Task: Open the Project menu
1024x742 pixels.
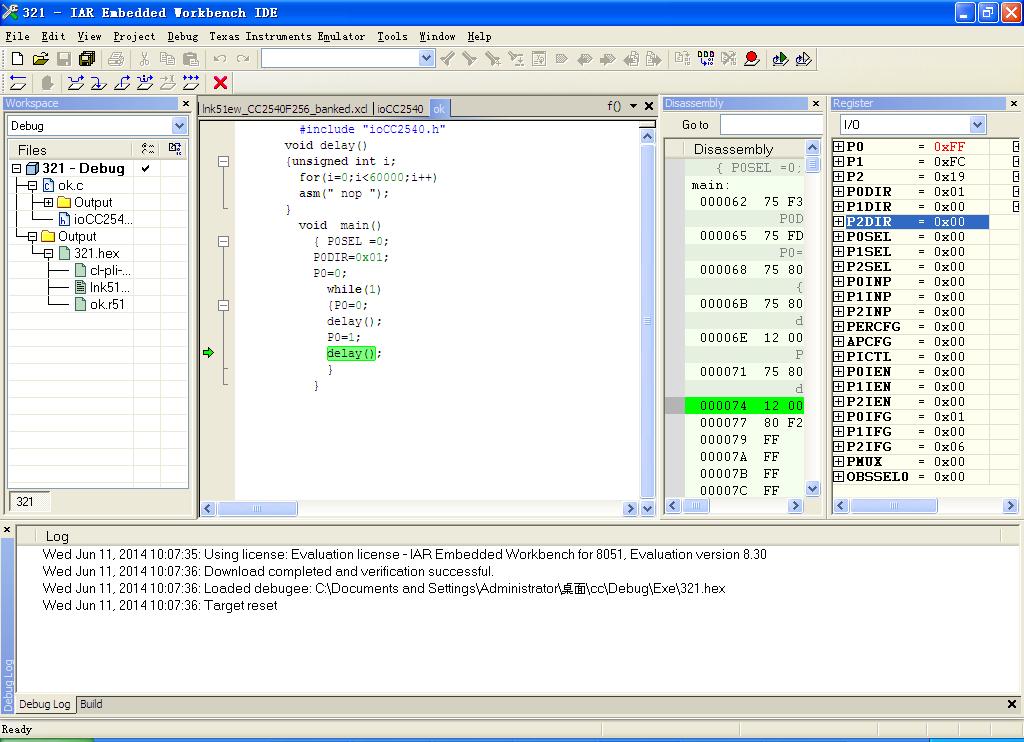Action: 134,36
